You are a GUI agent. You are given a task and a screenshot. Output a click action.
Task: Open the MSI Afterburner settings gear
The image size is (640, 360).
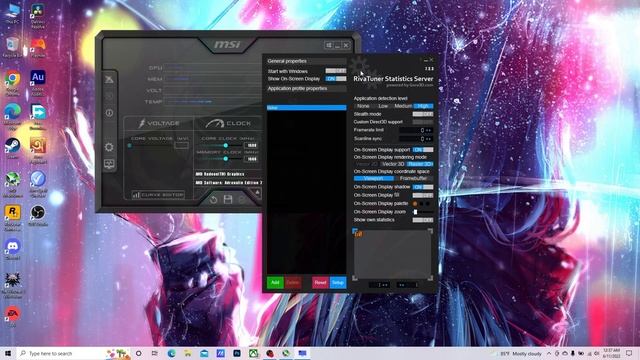coord(109,147)
